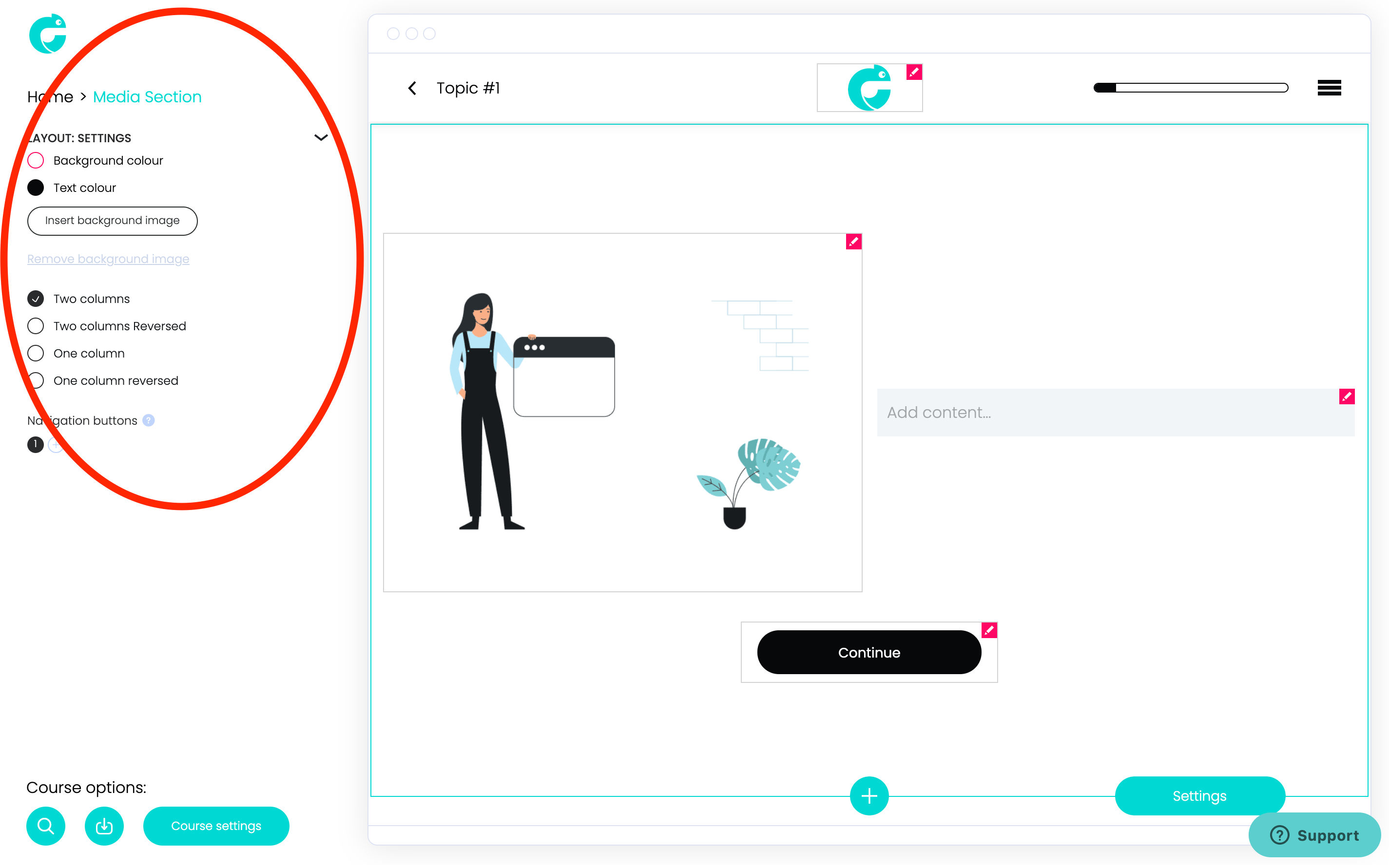Click the back arrow next to Topic #1
This screenshot has height=868, width=1389.
pos(412,88)
